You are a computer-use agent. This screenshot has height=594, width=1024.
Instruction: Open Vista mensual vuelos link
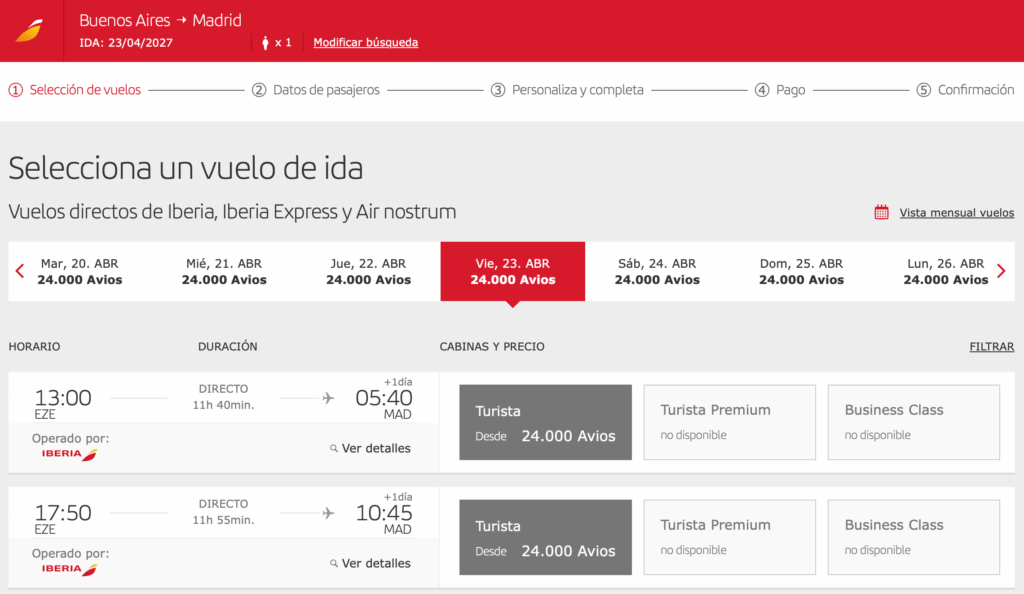click(x=957, y=213)
